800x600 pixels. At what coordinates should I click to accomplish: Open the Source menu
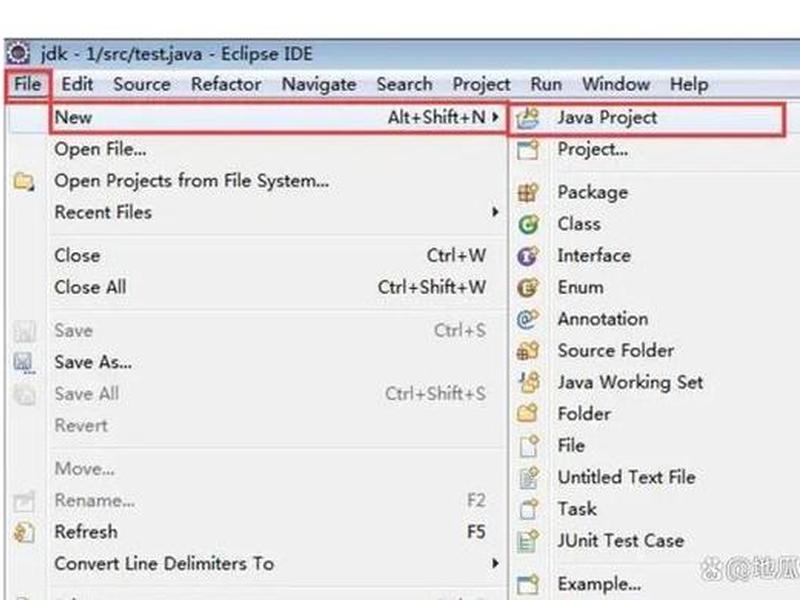click(142, 84)
